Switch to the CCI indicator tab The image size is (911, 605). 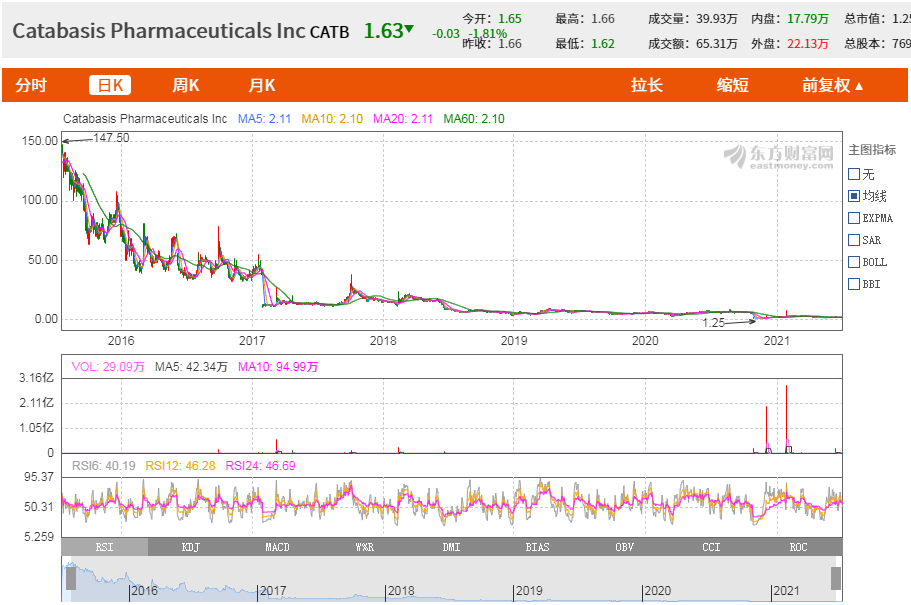[x=711, y=547]
